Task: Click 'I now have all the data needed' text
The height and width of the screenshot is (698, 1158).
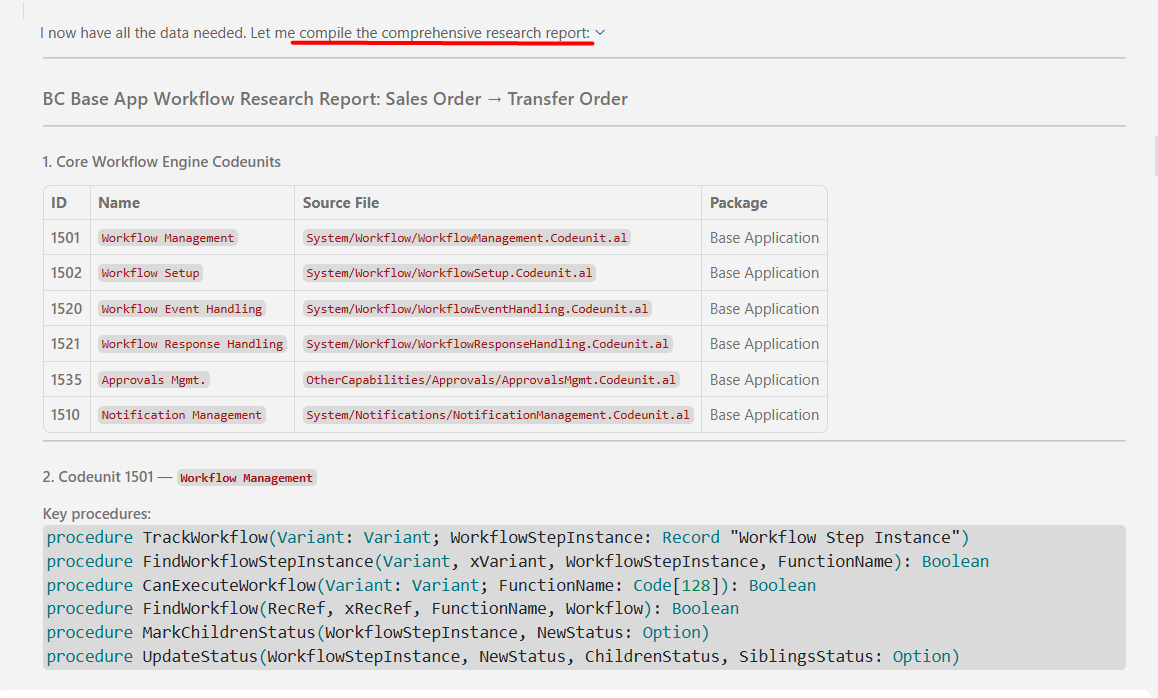Action: [143, 32]
